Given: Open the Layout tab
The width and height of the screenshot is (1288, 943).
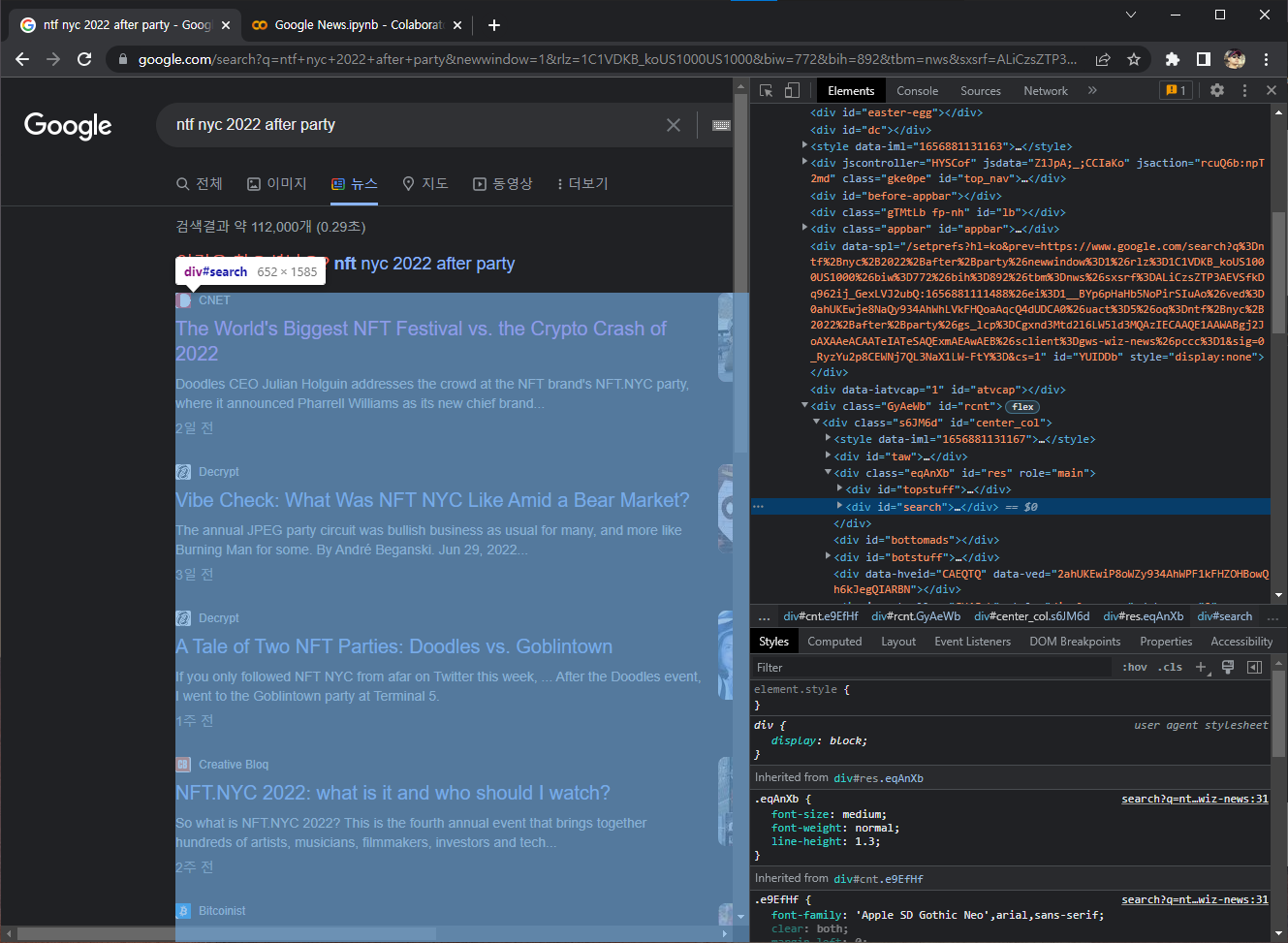Looking at the screenshot, I should coord(898,642).
